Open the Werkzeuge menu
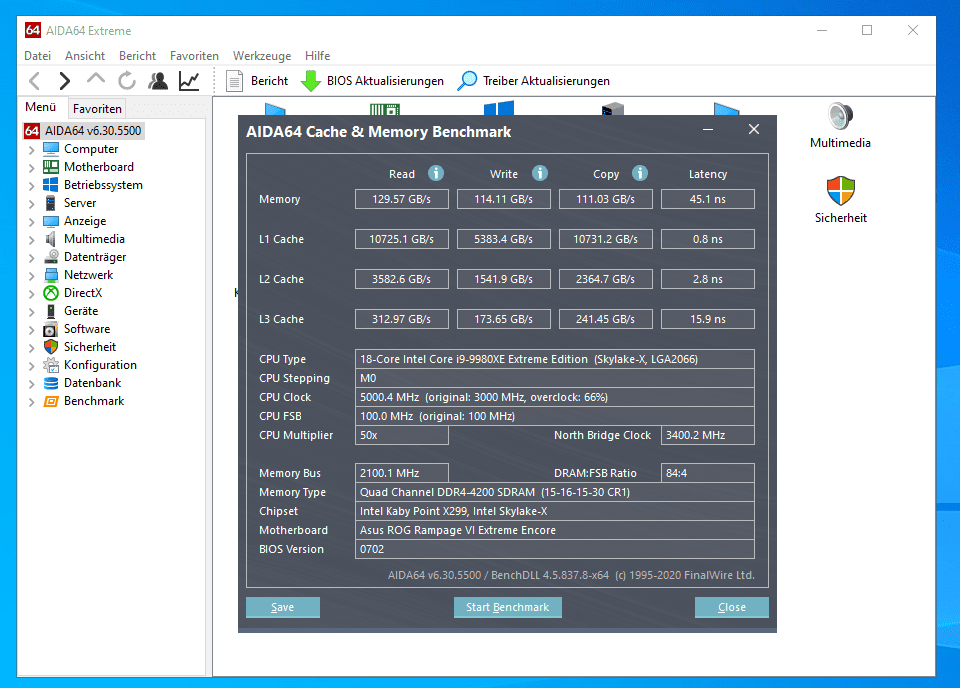 262,56
